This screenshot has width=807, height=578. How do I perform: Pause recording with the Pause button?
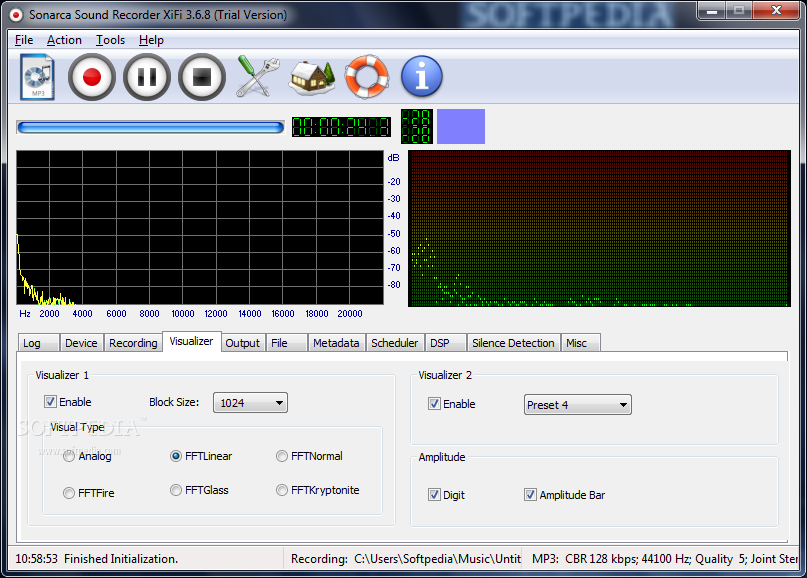[147, 77]
